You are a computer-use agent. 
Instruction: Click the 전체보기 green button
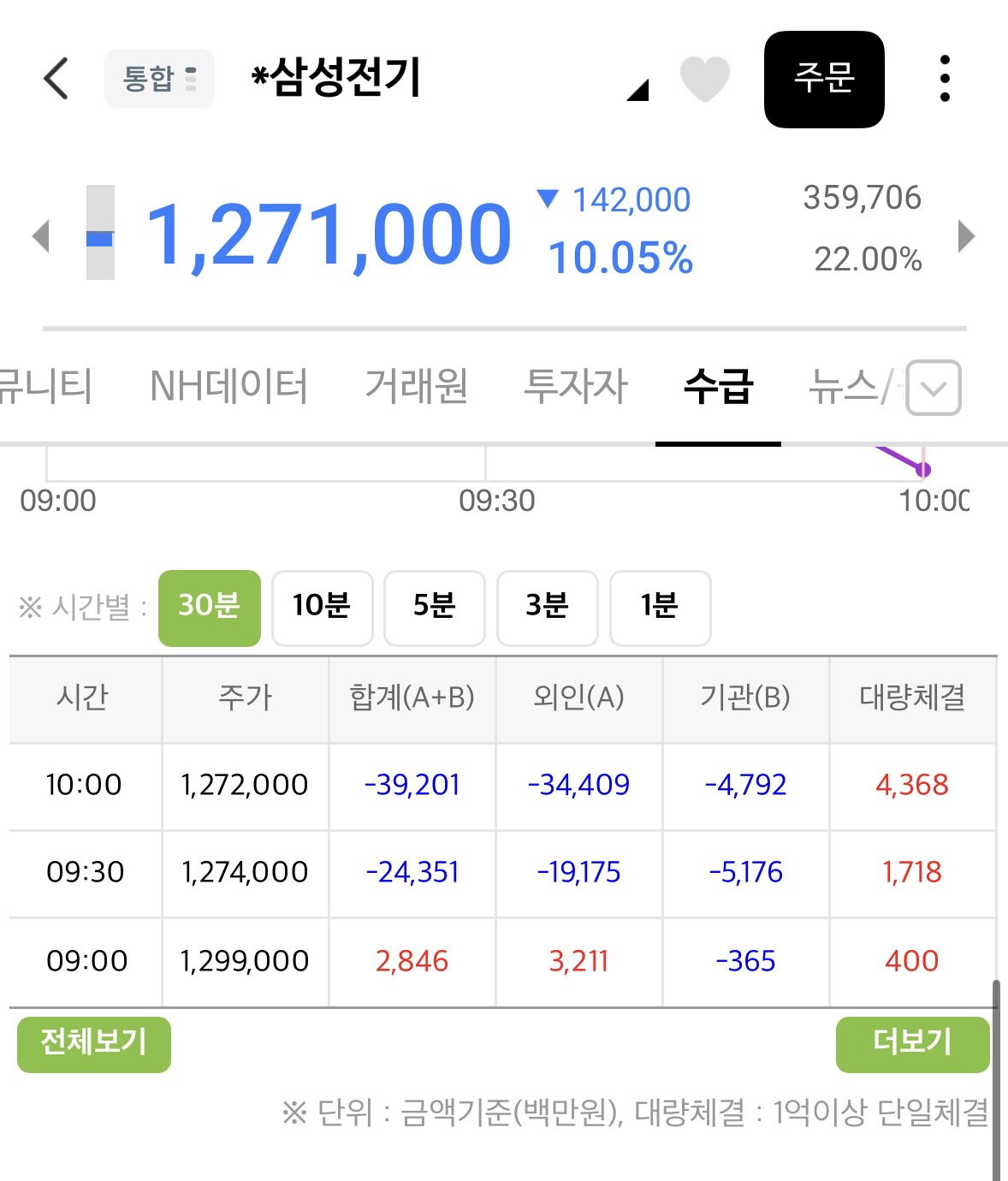[x=94, y=1043]
